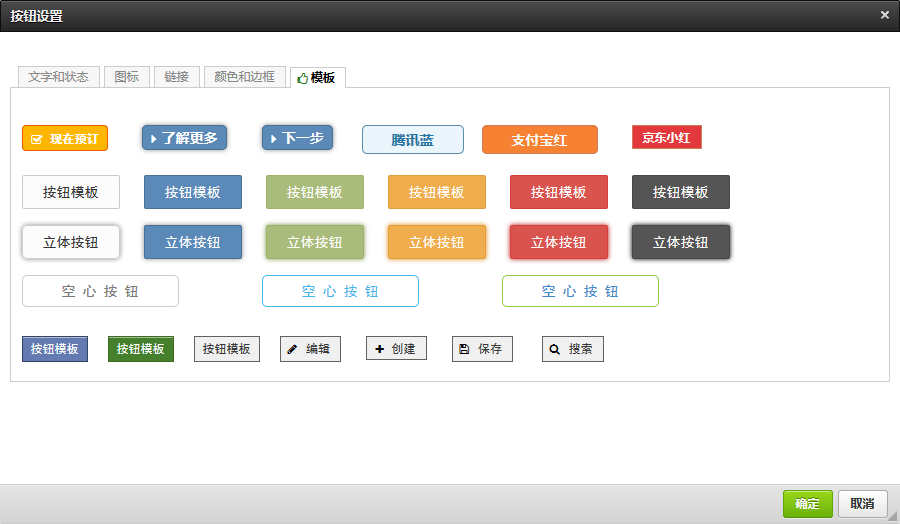900x524 pixels.
Task: Switch to the 文字和状态 tab
Action: (59, 77)
